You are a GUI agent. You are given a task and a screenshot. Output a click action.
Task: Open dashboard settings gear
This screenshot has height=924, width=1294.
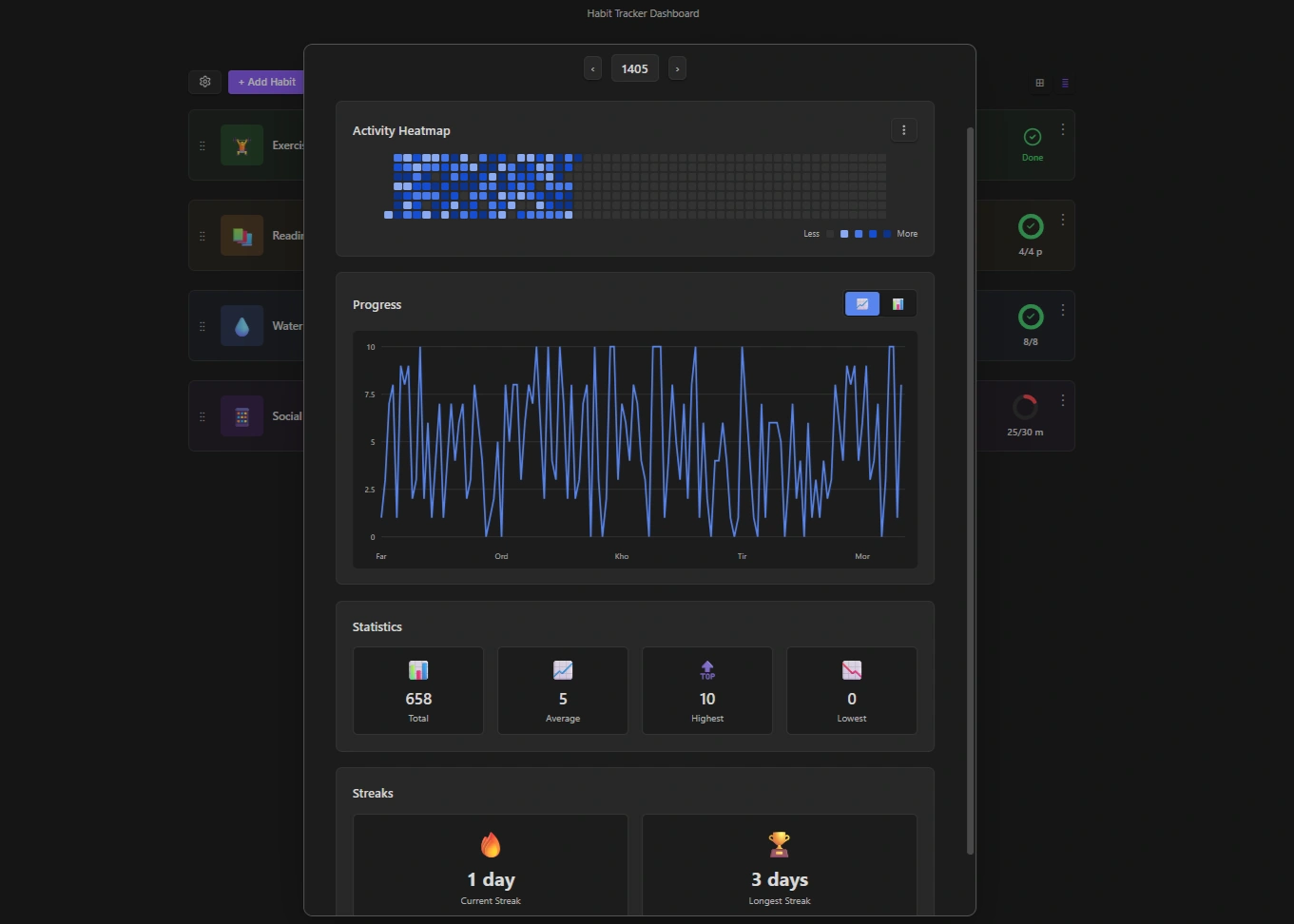click(205, 82)
